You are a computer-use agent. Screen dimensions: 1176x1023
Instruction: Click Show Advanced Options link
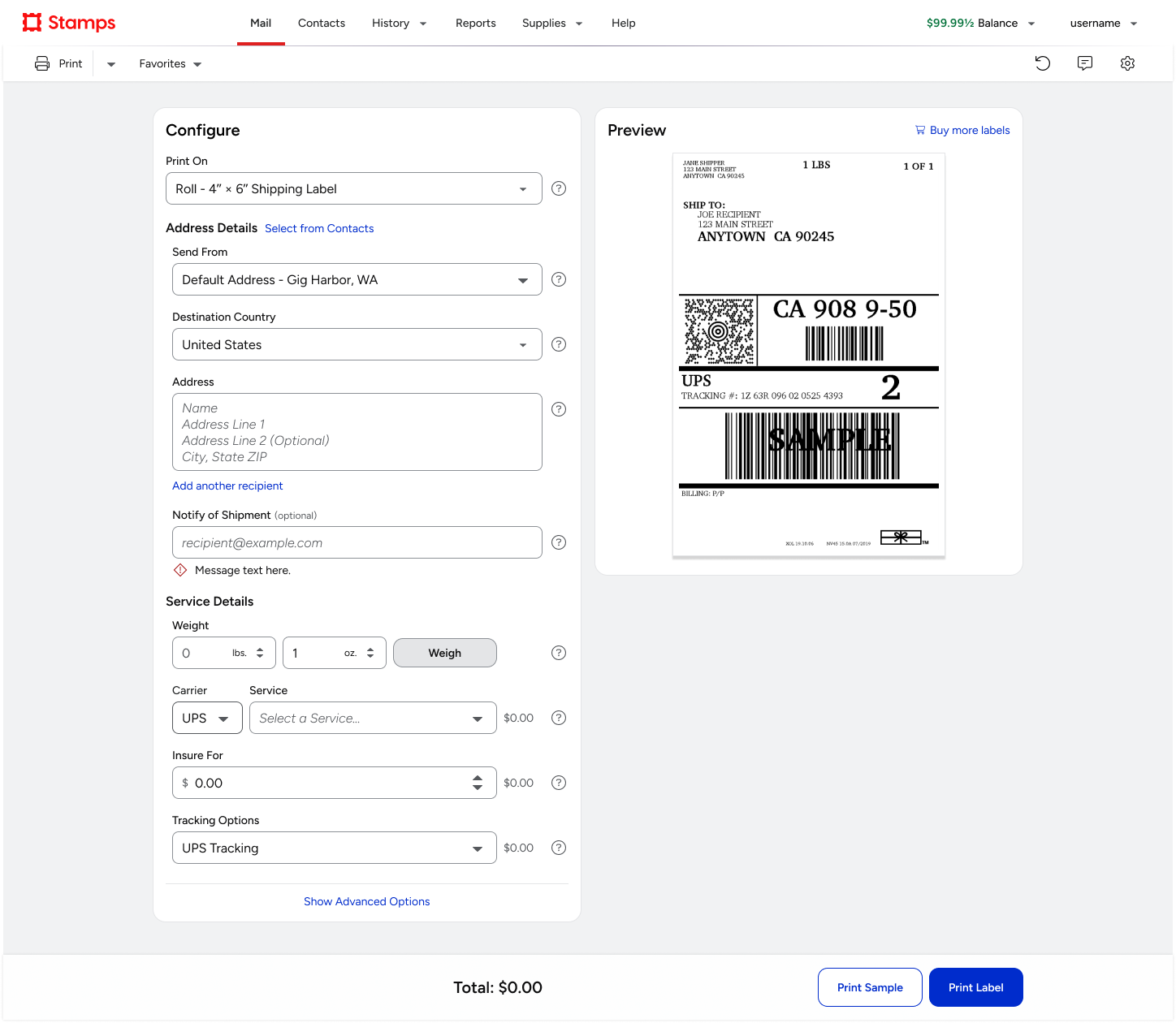click(x=367, y=901)
